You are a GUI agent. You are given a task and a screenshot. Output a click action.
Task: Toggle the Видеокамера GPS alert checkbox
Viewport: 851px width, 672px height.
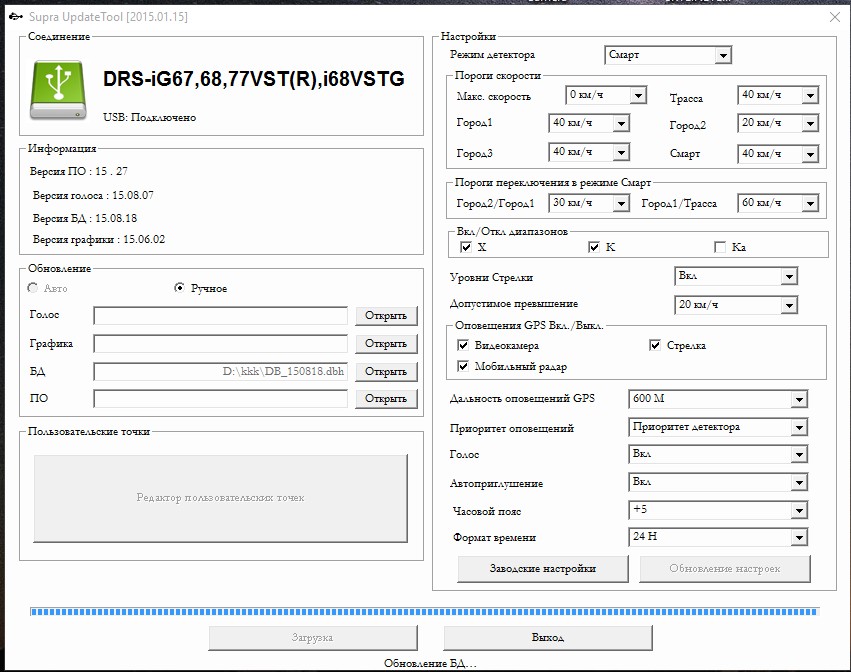[x=463, y=345]
